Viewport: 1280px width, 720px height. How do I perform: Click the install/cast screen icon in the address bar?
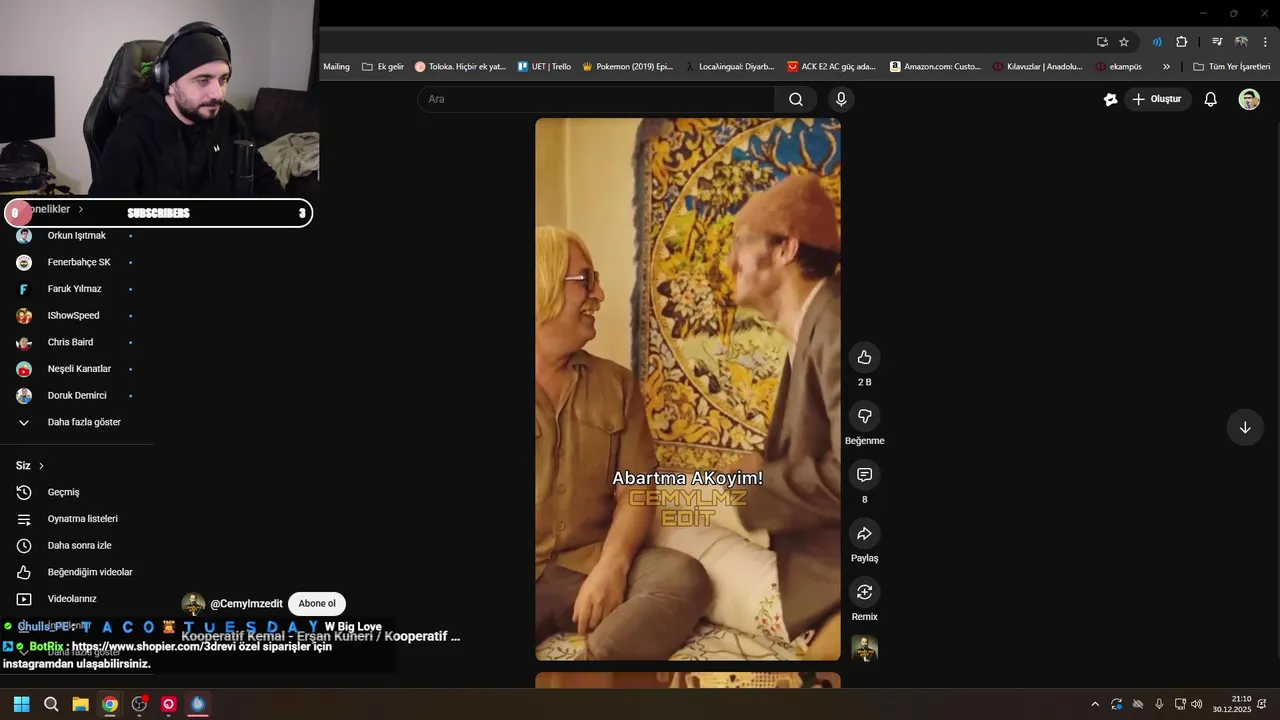(1102, 42)
